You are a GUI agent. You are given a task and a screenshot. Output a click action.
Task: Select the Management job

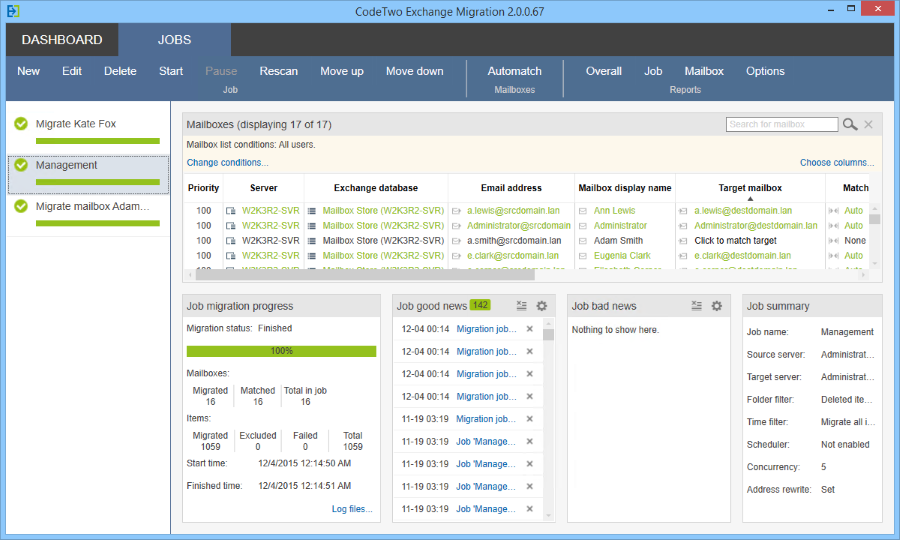pyautogui.click(x=88, y=174)
